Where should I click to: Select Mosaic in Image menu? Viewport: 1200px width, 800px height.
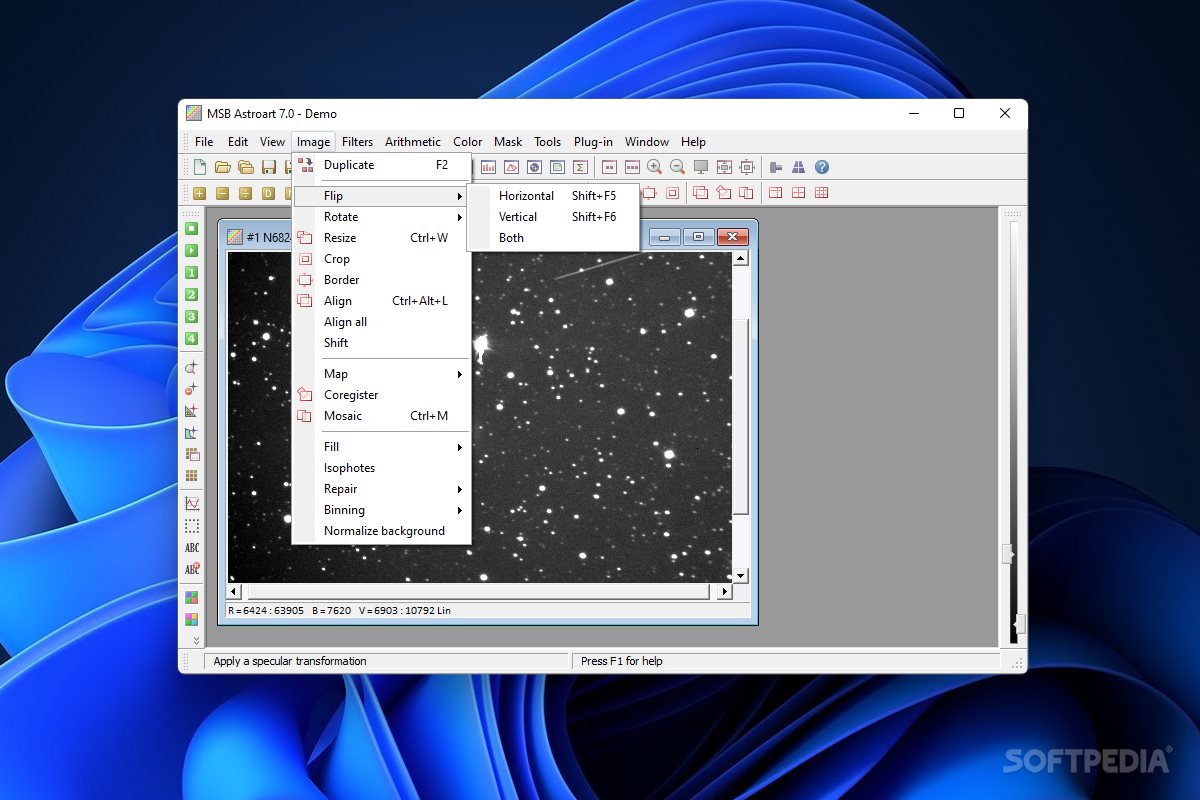381,416
